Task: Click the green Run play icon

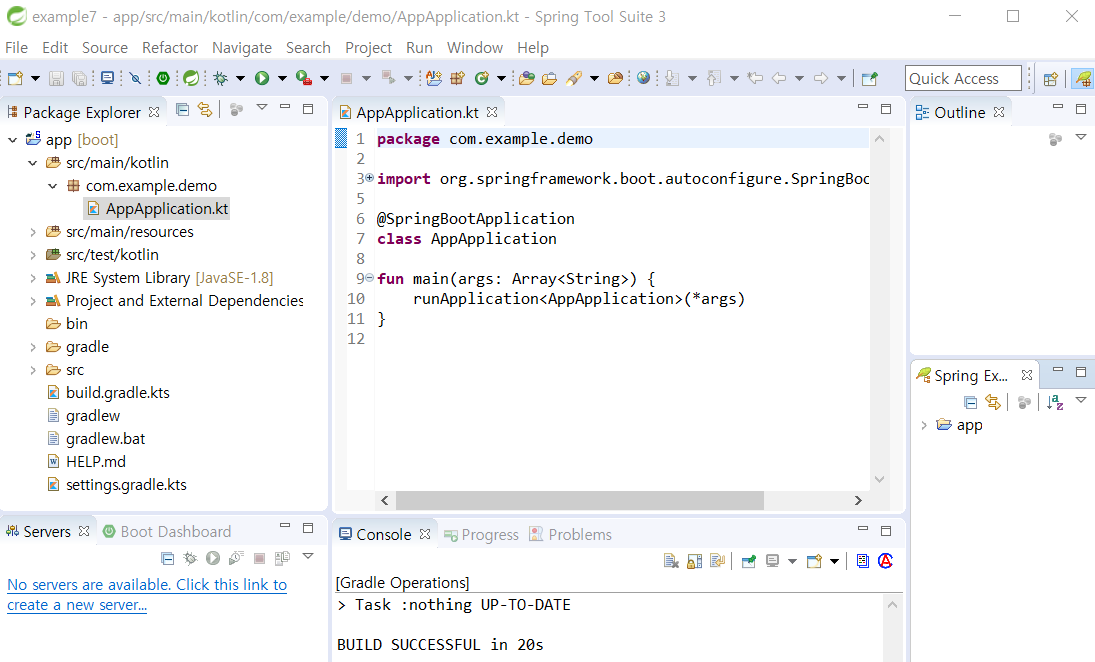Action: coord(262,78)
